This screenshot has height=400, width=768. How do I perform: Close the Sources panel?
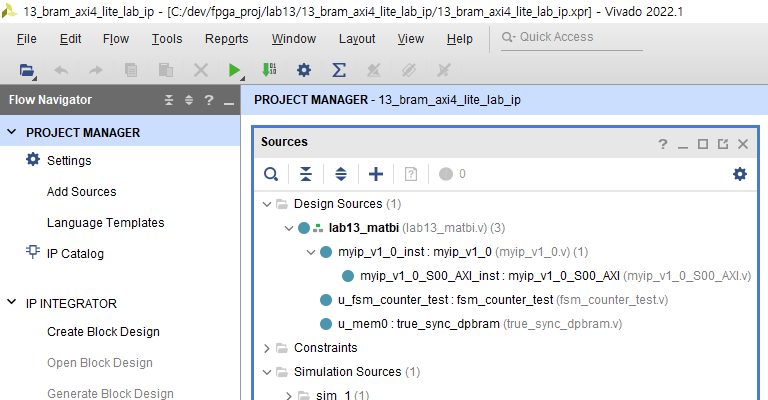tap(743, 144)
